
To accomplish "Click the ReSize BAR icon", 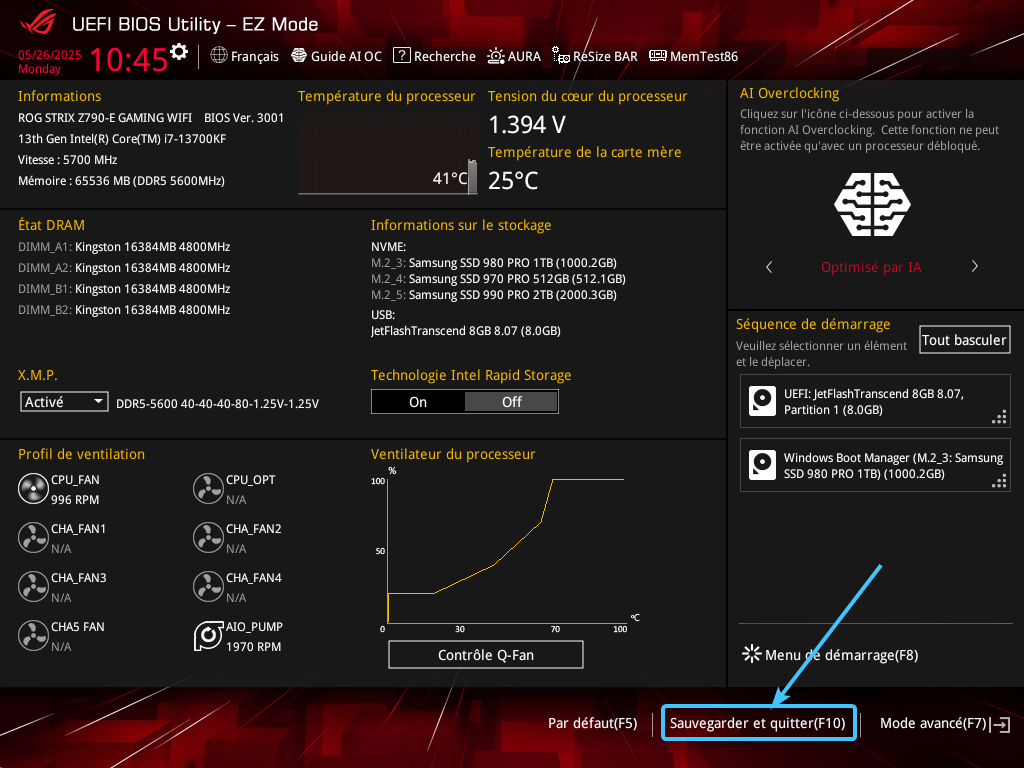I will (561, 56).
